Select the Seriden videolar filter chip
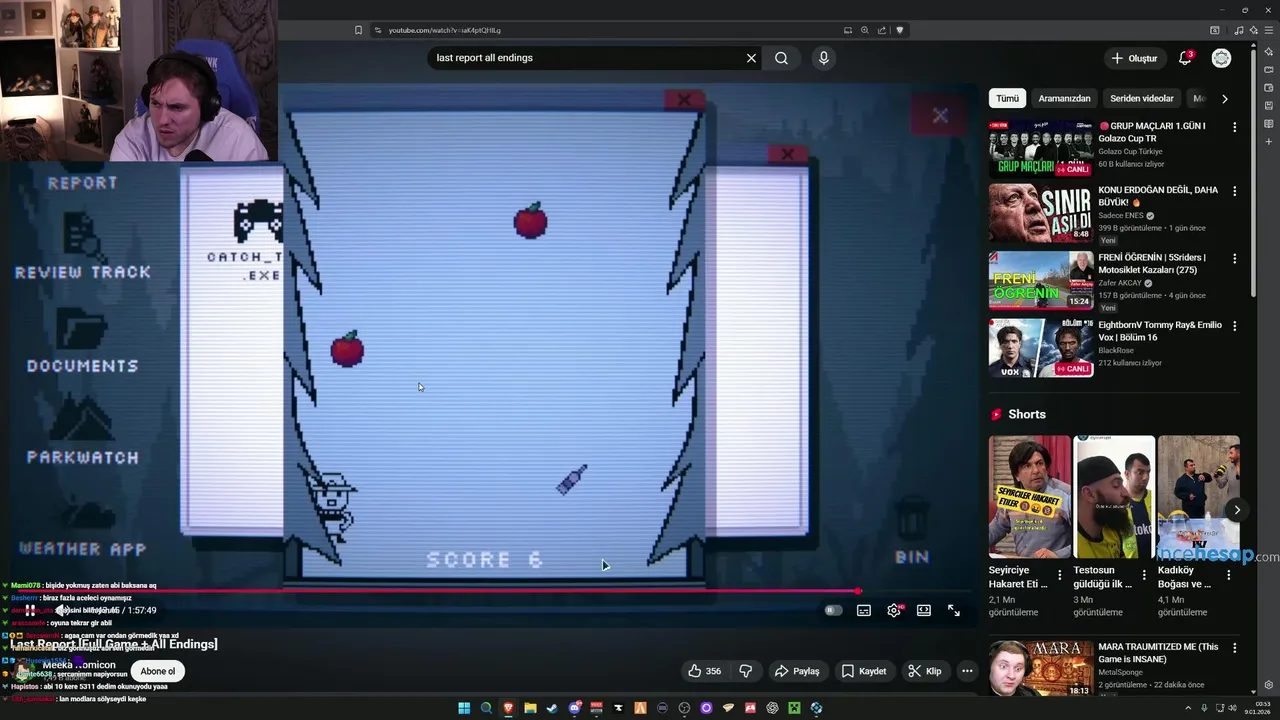The height and width of the screenshot is (720, 1280). [x=1142, y=98]
